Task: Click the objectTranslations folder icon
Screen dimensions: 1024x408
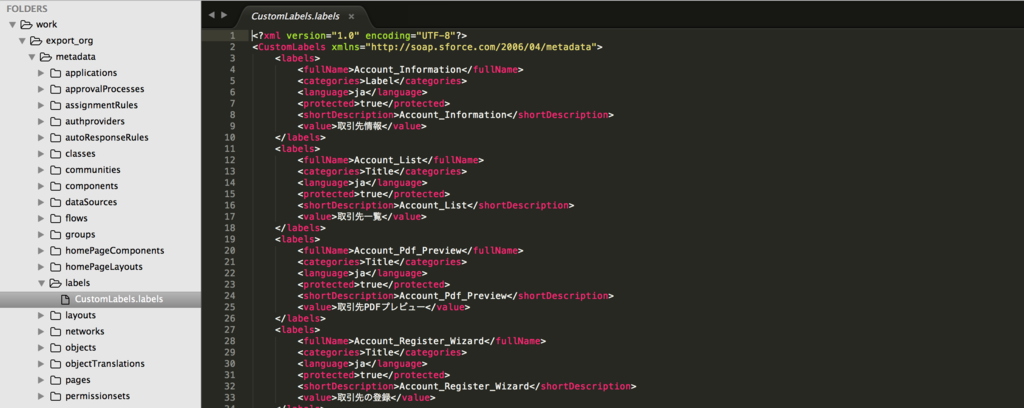Action: click(56, 364)
